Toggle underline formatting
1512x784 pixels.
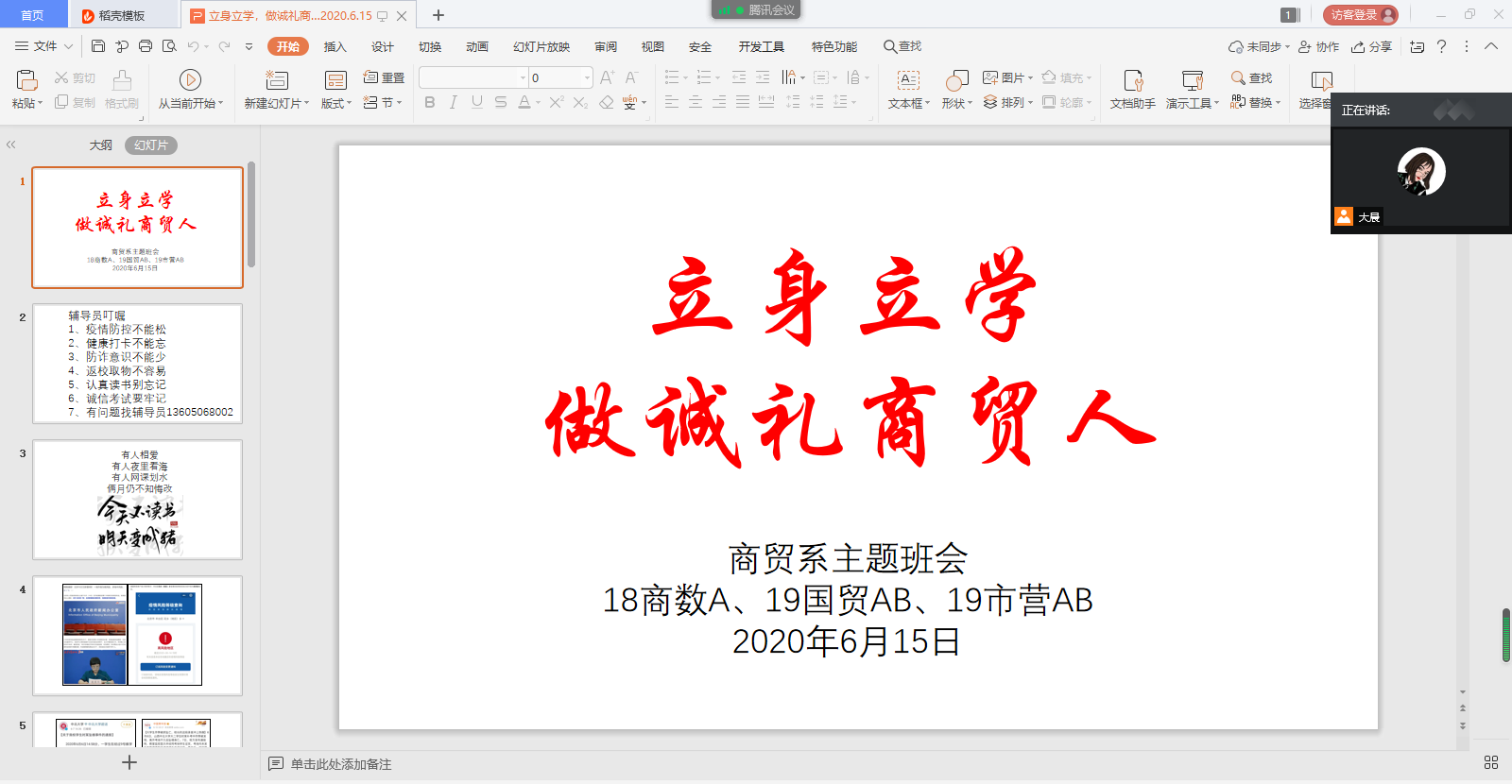[x=477, y=102]
